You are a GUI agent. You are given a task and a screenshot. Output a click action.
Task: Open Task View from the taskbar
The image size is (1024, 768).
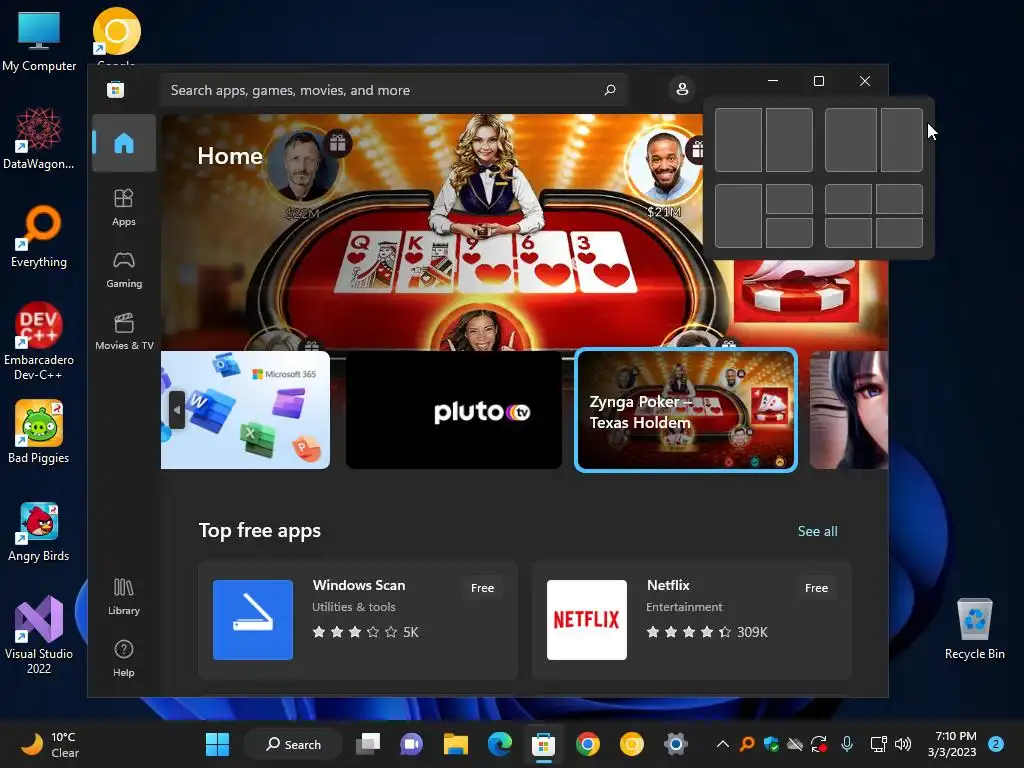[x=368, y=744]
